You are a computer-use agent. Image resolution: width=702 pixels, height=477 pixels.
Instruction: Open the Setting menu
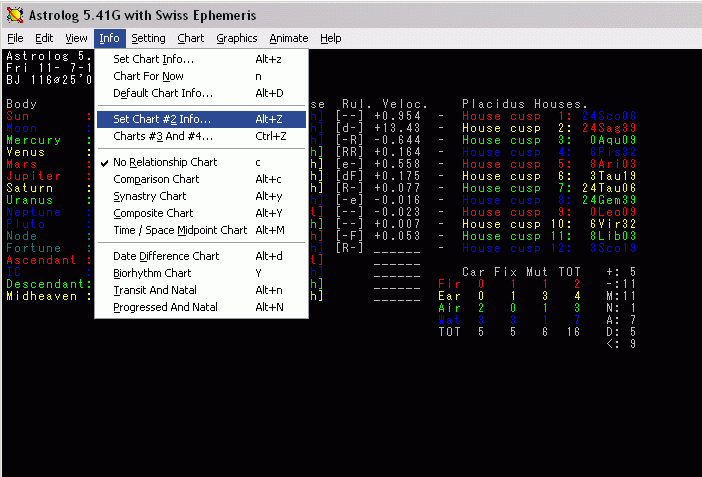(x=148, y=39)
